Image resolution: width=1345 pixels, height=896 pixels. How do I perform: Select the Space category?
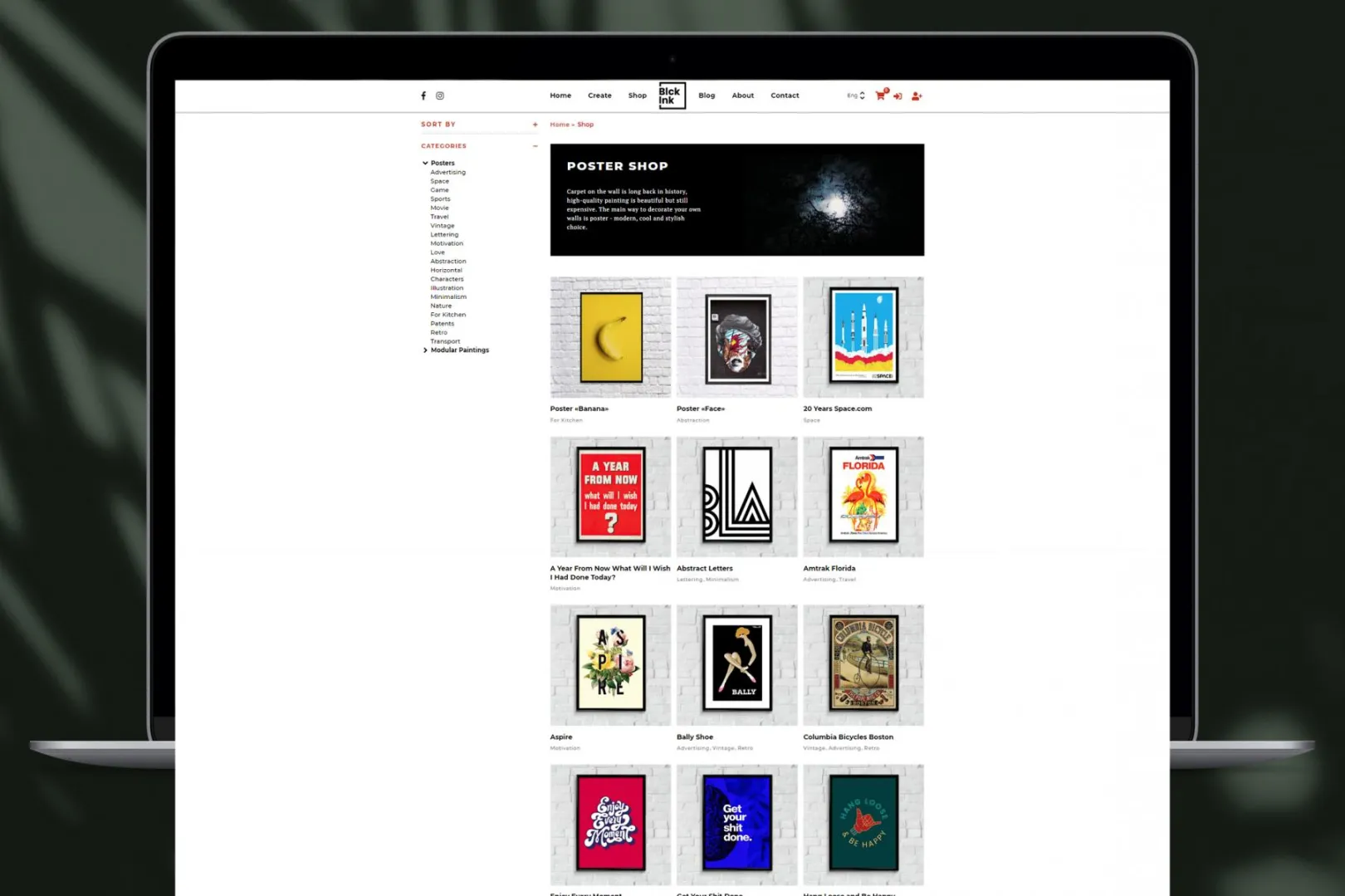point(439,181)
